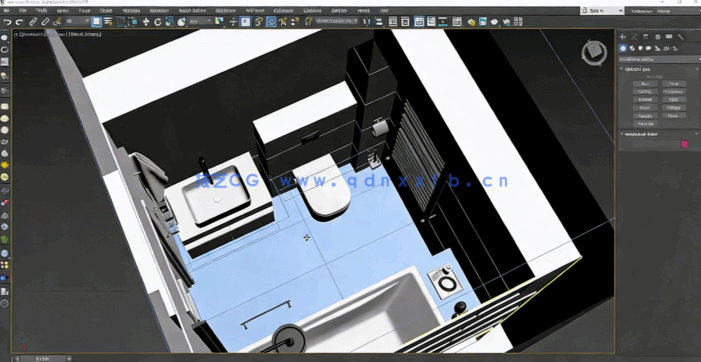Activate the Select and Move tool
This screenshot has width=701, height=362.
pos(146,21)
